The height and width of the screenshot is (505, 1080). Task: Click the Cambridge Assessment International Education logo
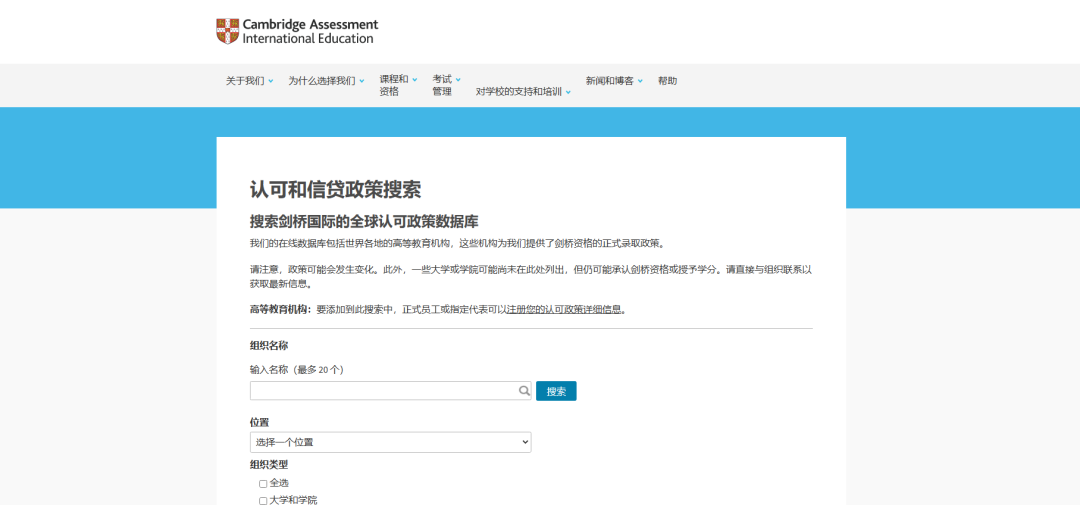pos(297,32)
